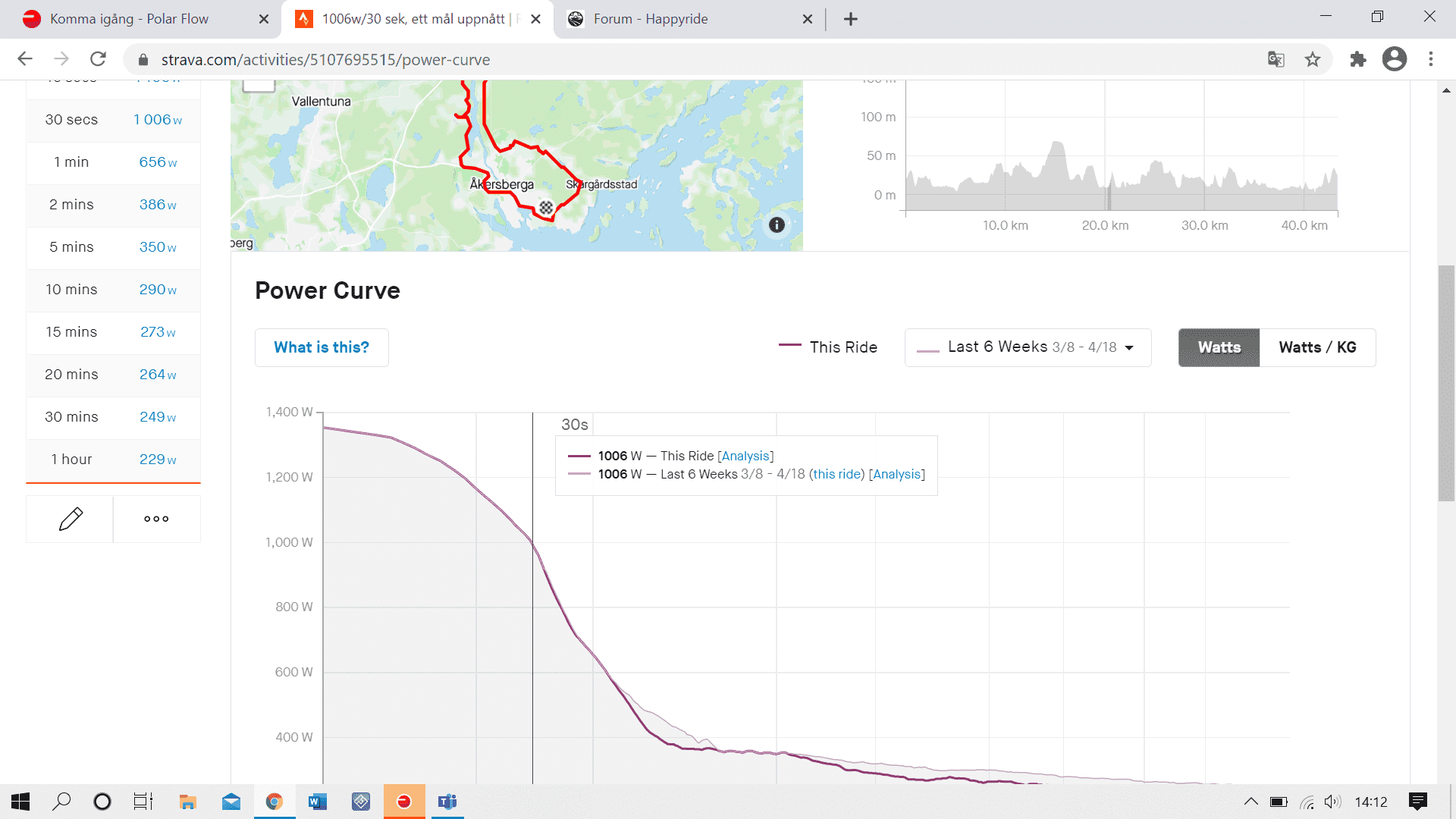Open Chrome profile avatar icon

point(1394,59)
